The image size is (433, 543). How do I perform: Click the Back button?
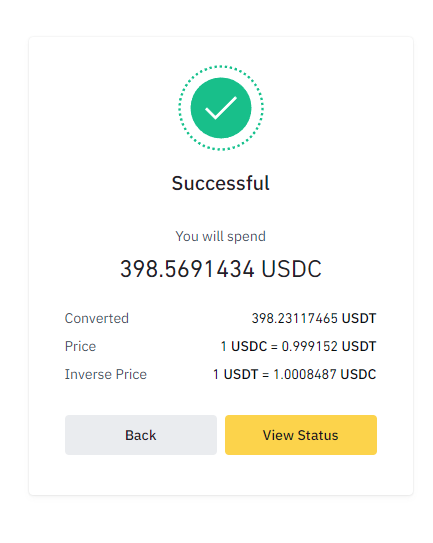click(141, 435)
